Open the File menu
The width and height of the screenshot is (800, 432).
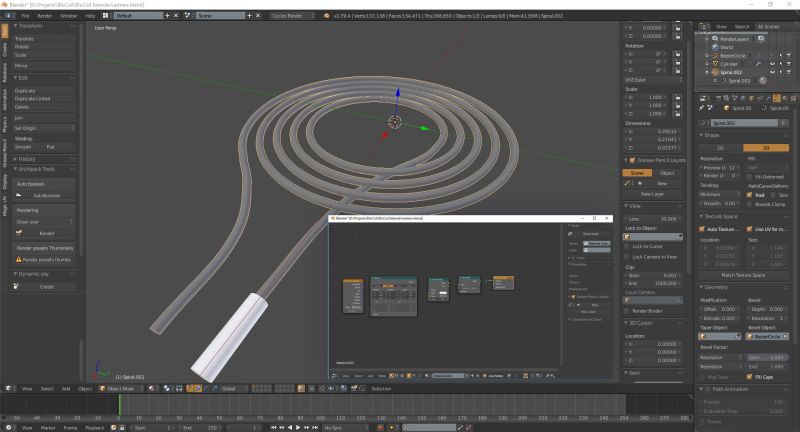point(25,16)
